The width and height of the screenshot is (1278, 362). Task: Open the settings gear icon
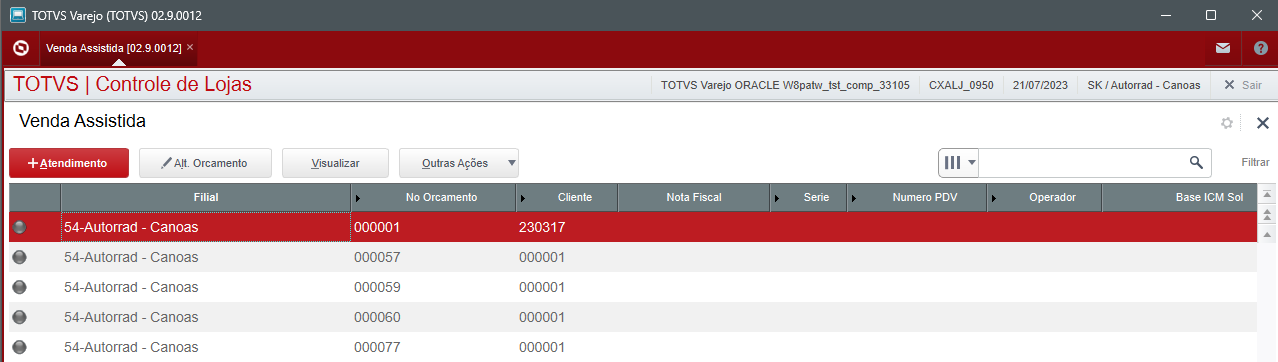click(x=1227, y=123)
